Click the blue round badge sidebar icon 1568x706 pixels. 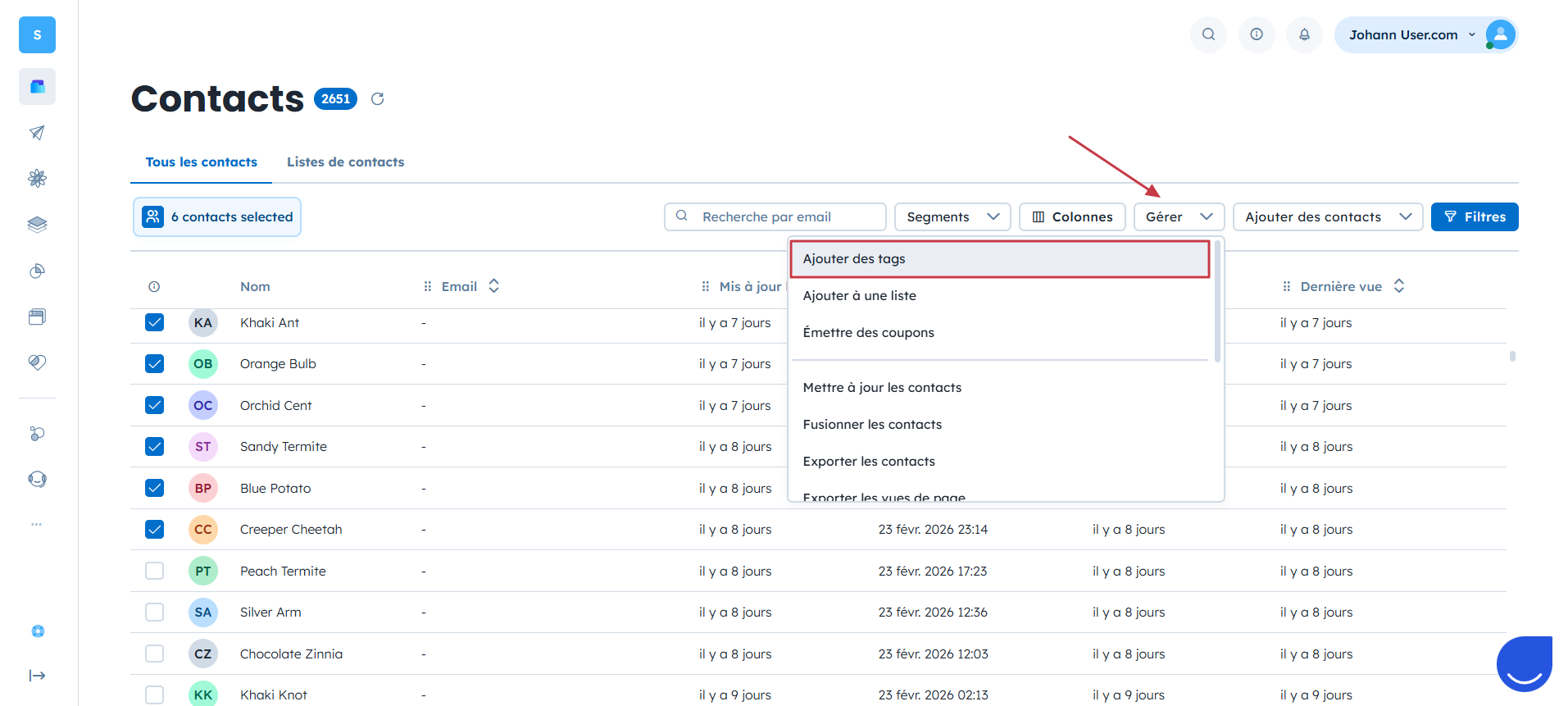coord(38,631)
